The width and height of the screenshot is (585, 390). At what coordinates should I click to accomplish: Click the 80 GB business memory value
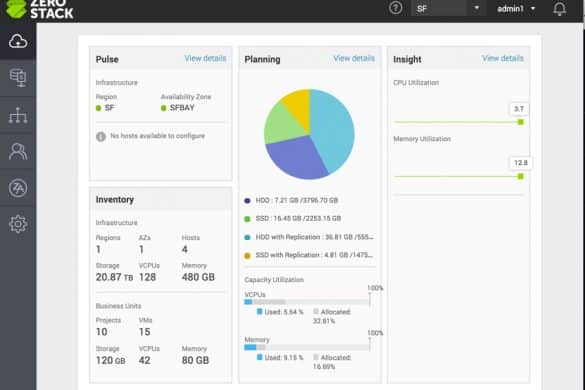coord(195,361)
